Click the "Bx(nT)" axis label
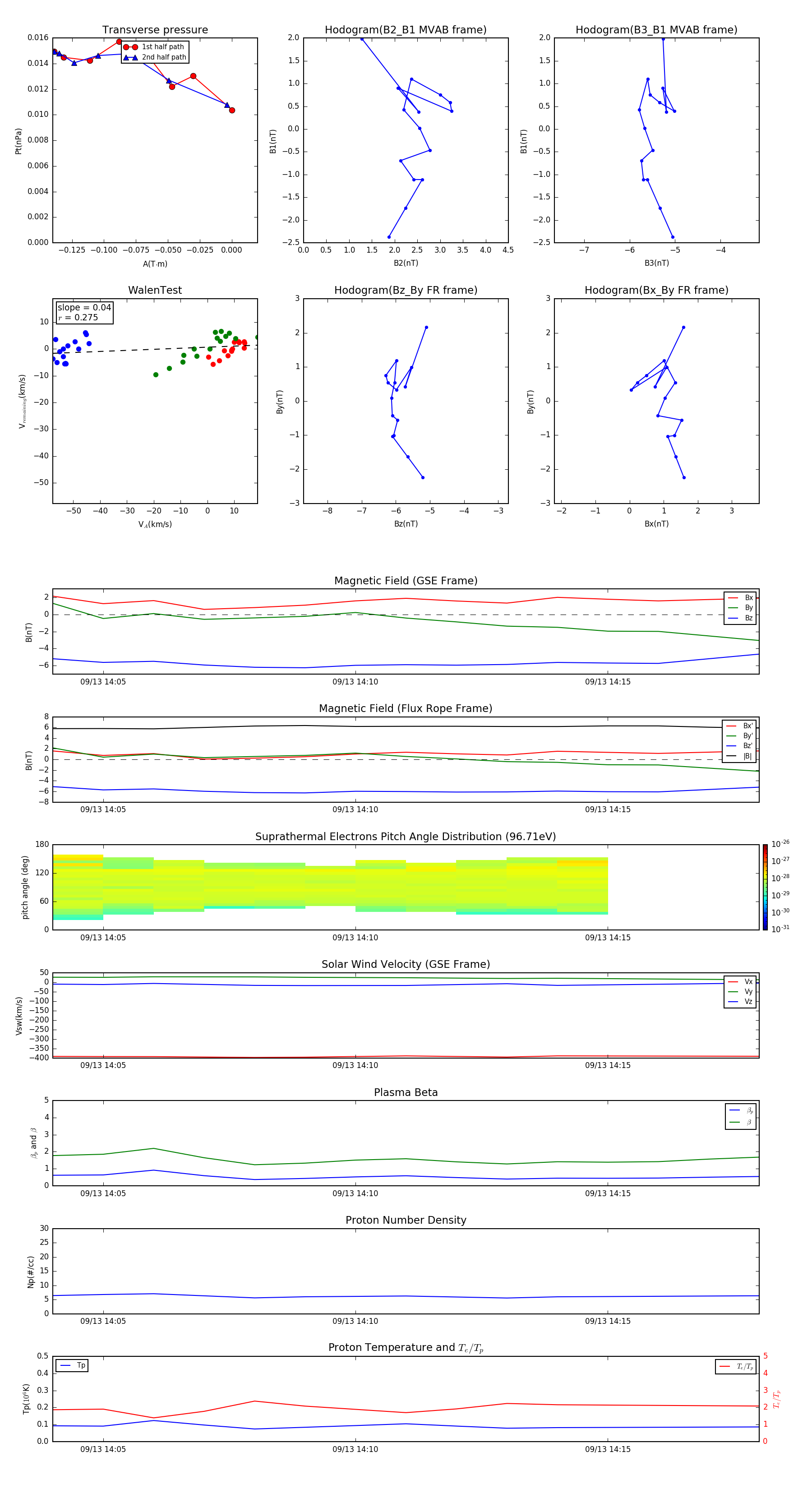The width and height of the screenshot is (812, 1489). point(656,524)
